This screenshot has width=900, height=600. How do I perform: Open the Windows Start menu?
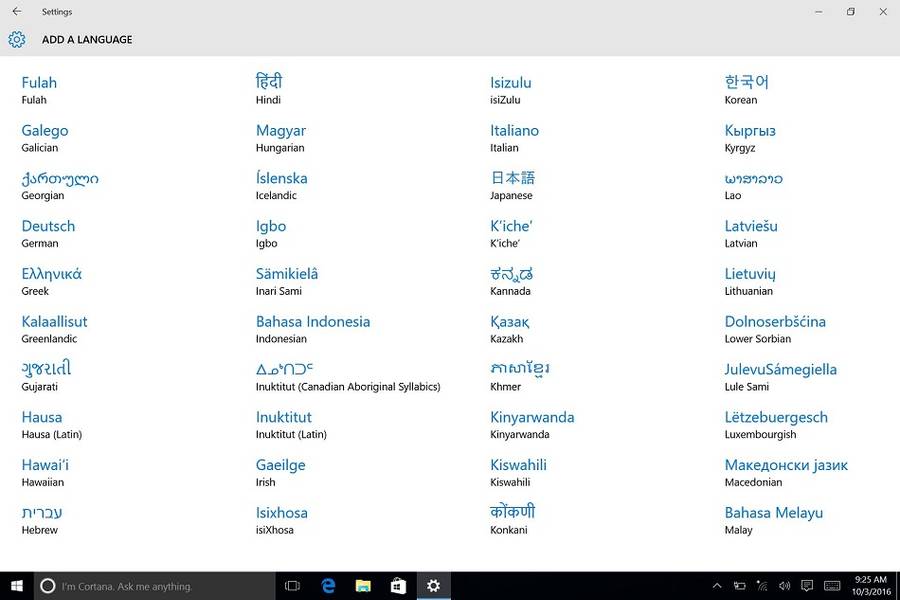point(17,586)
